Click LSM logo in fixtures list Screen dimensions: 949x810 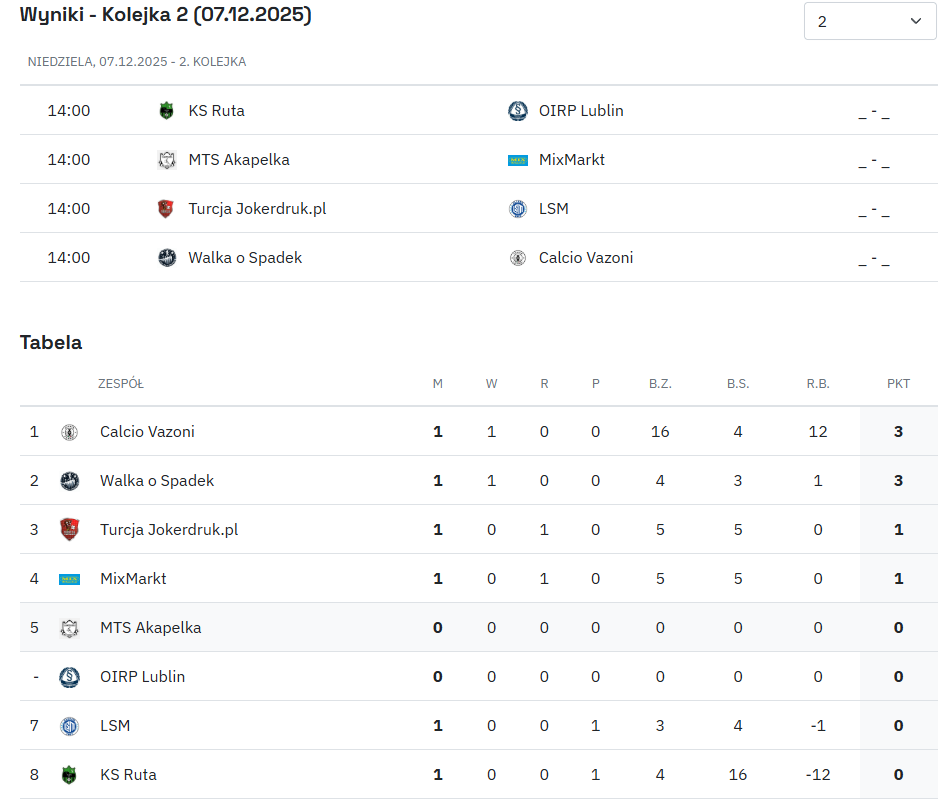[x=517, y=209]
